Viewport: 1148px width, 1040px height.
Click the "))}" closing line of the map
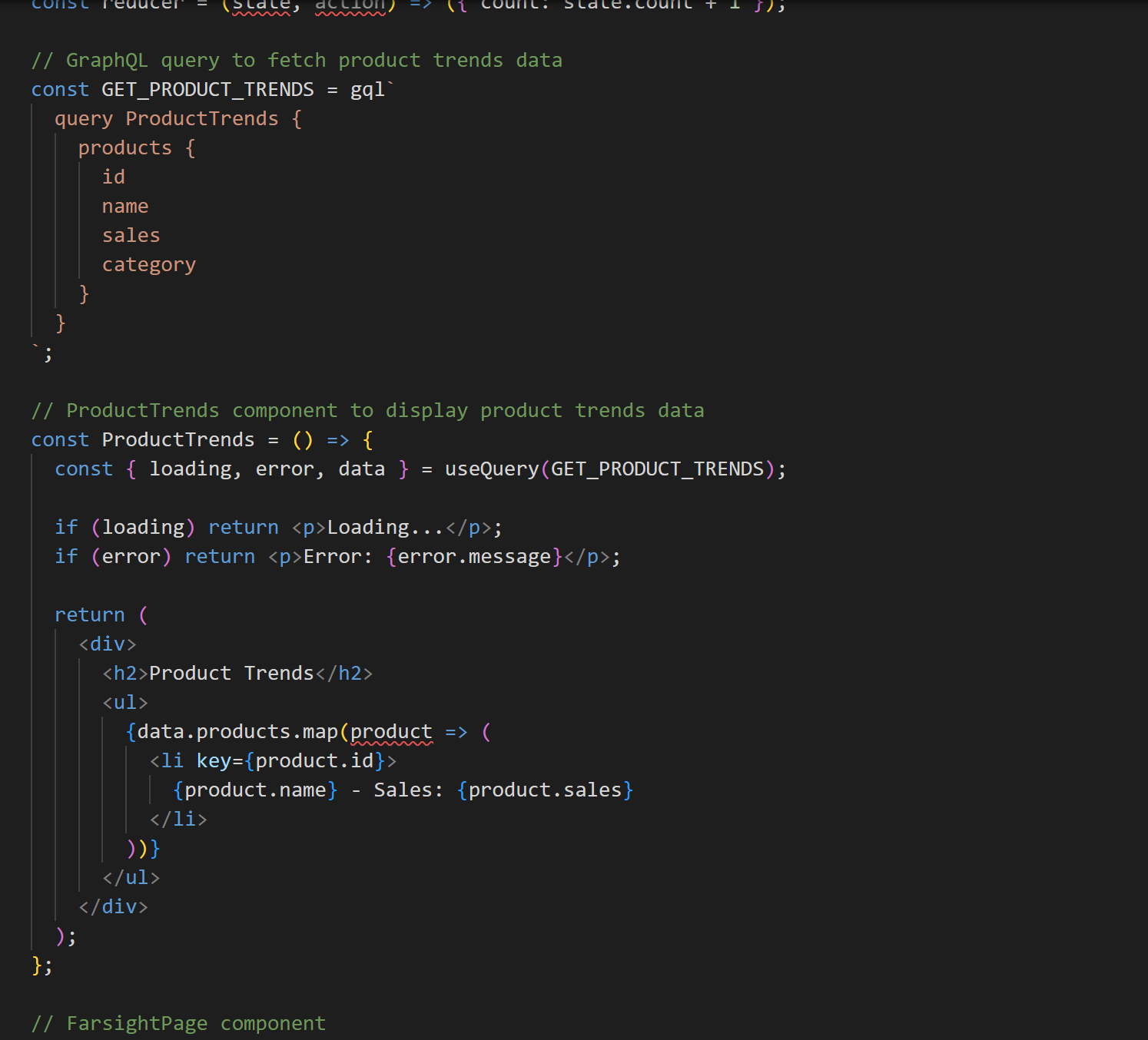coord(143,849)
